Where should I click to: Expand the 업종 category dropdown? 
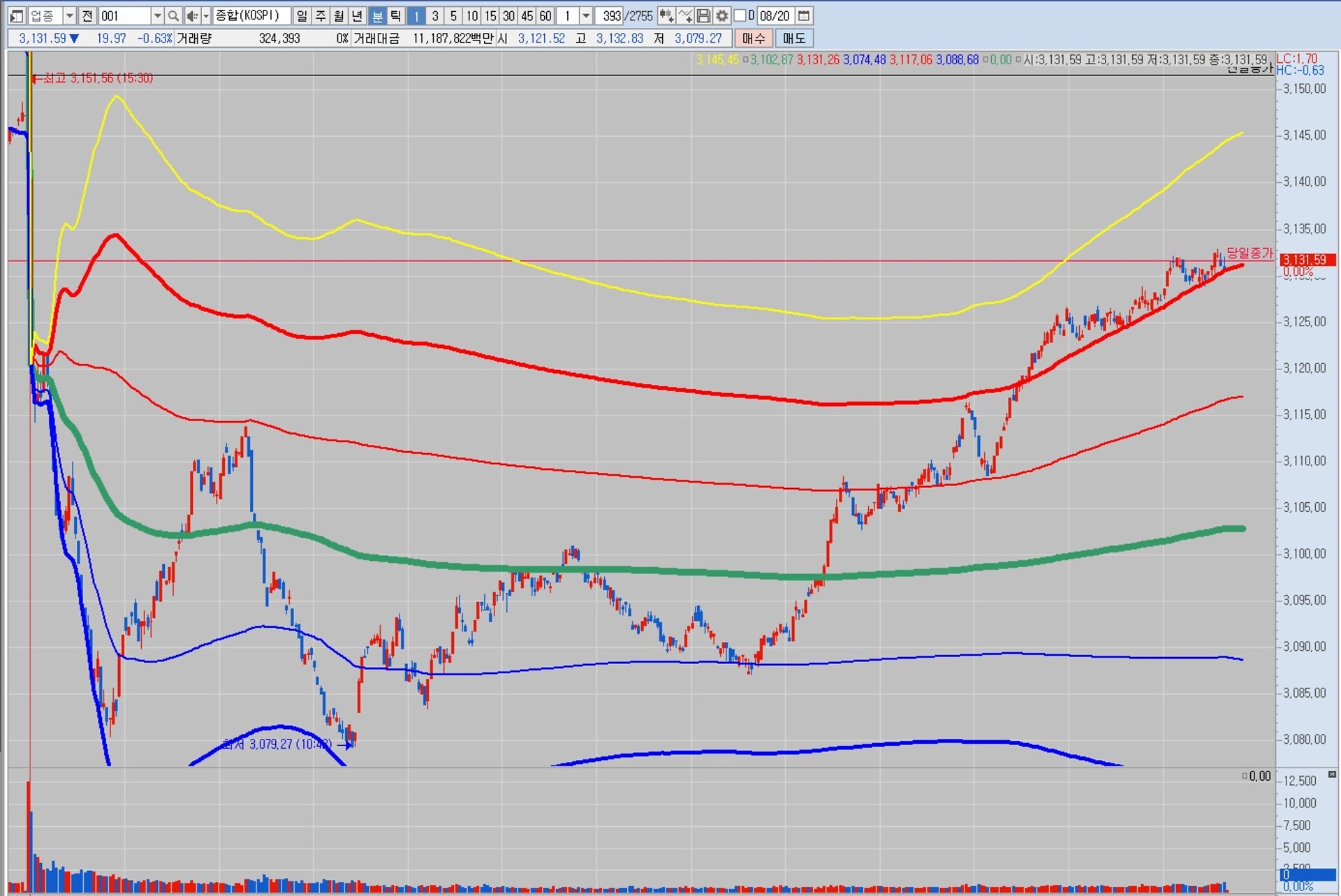click(x=69, y=15)
